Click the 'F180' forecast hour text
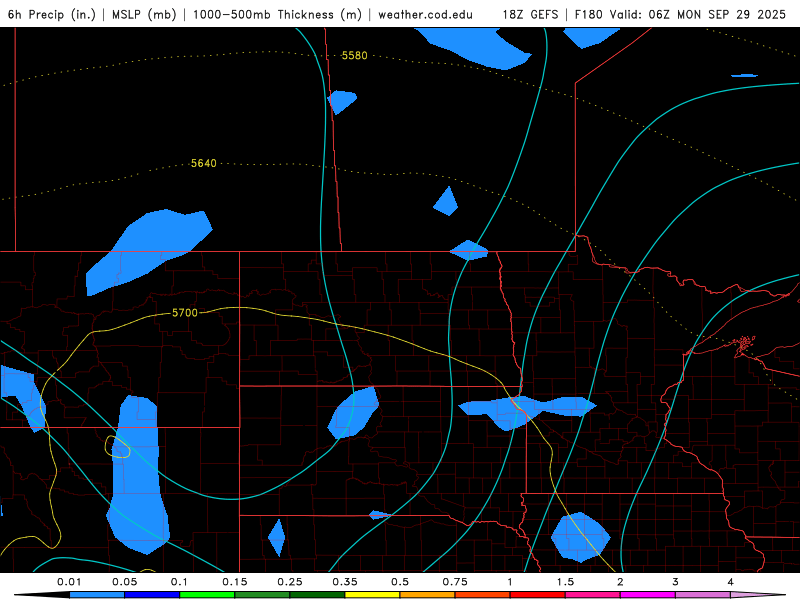800x600 pixels. pyautogui.click(x=588, y=14)
